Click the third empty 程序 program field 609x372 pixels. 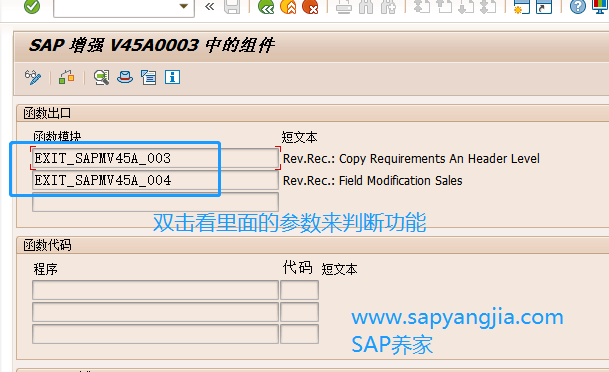coord(155,334)
